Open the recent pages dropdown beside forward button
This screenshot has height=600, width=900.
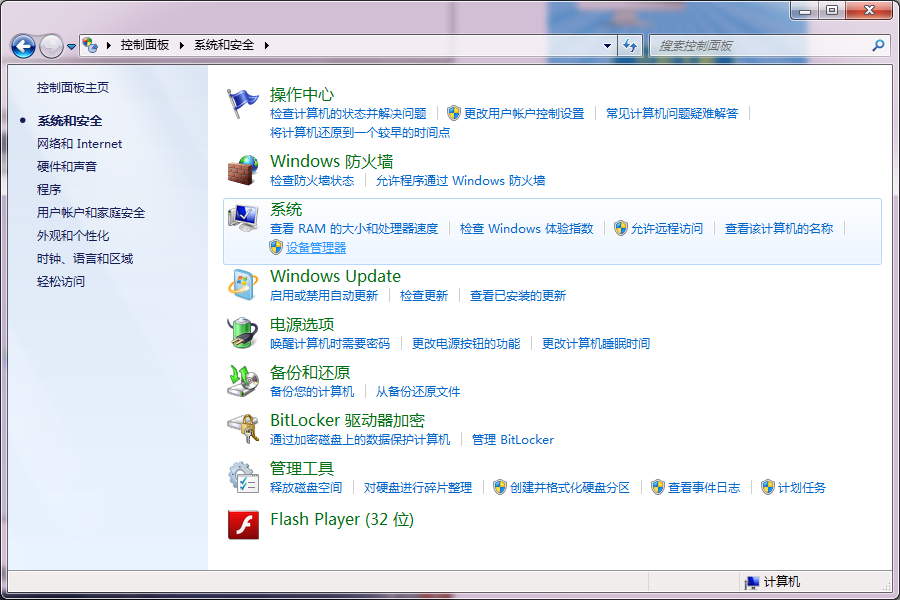point(70,45)
